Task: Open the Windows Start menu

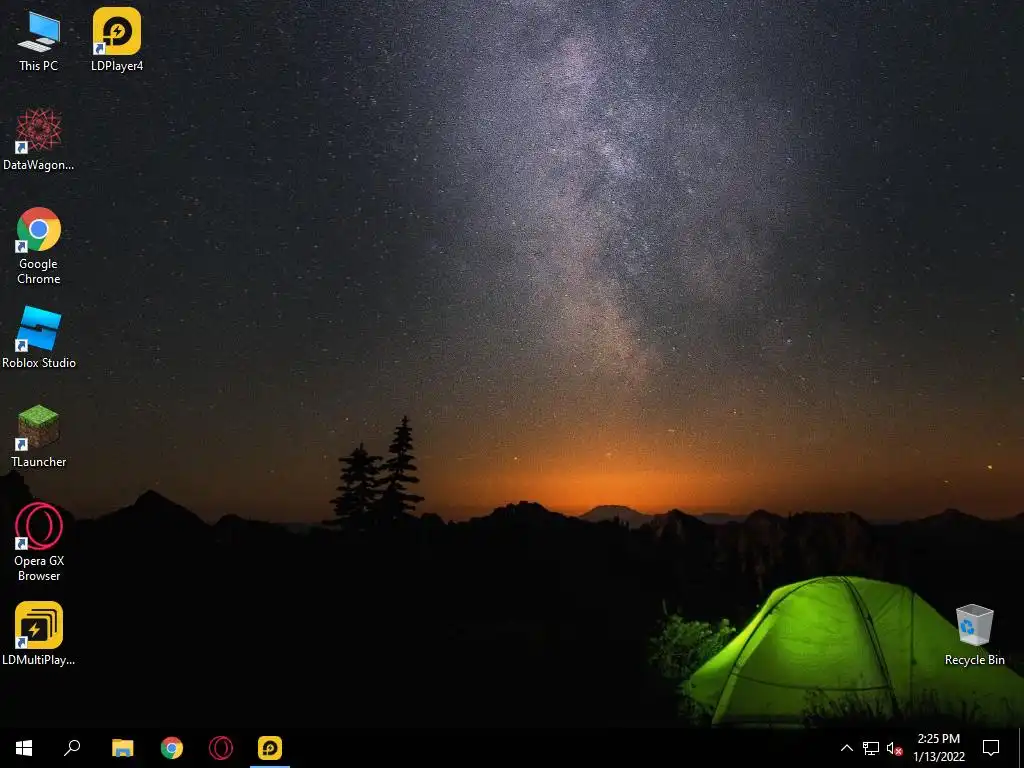Action: coord(24,748)
